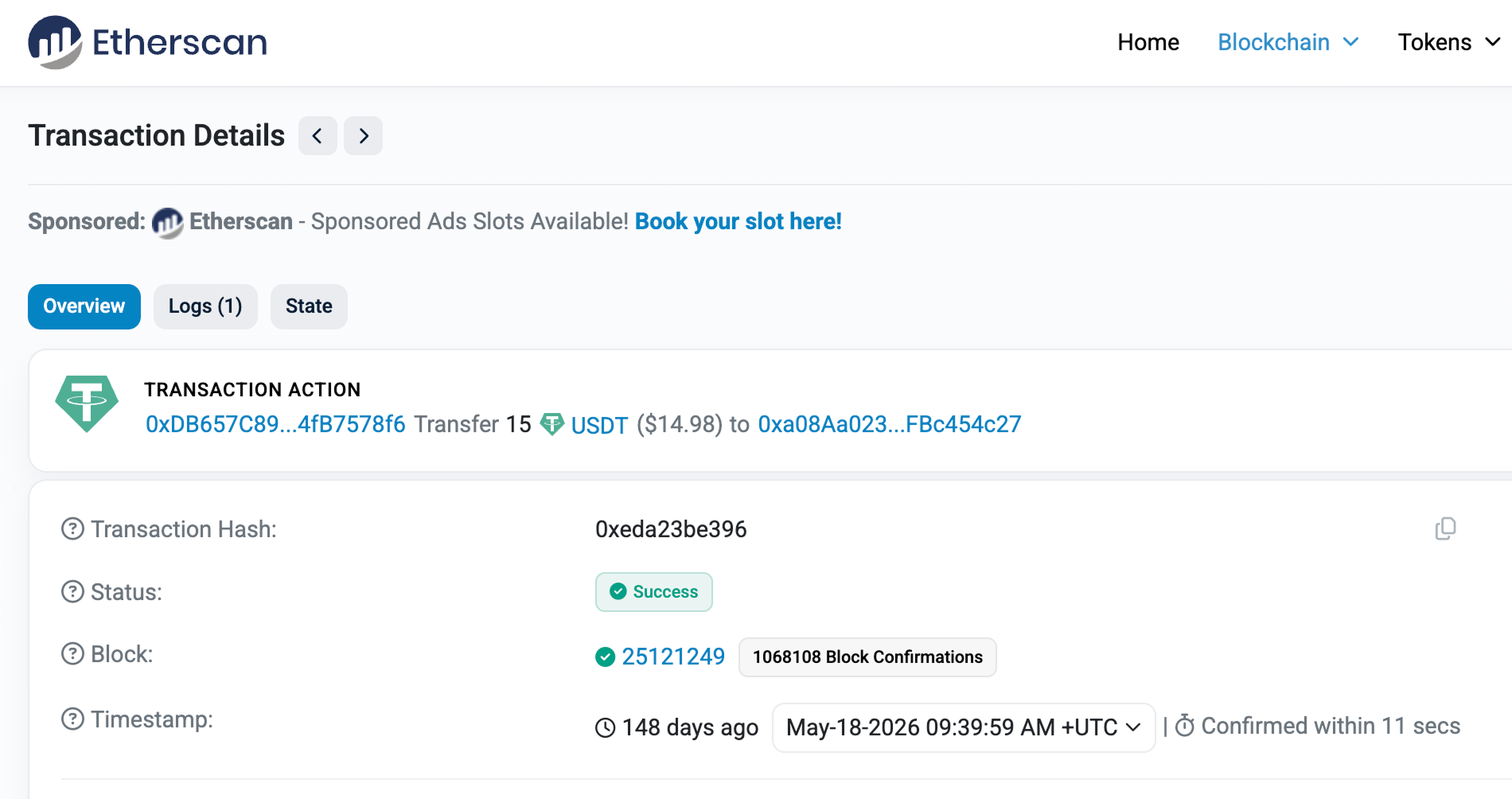Click the help icon beside Transaction Hash
The width and height of the screenshot is (1512, 799).
[x=72, y=529]
